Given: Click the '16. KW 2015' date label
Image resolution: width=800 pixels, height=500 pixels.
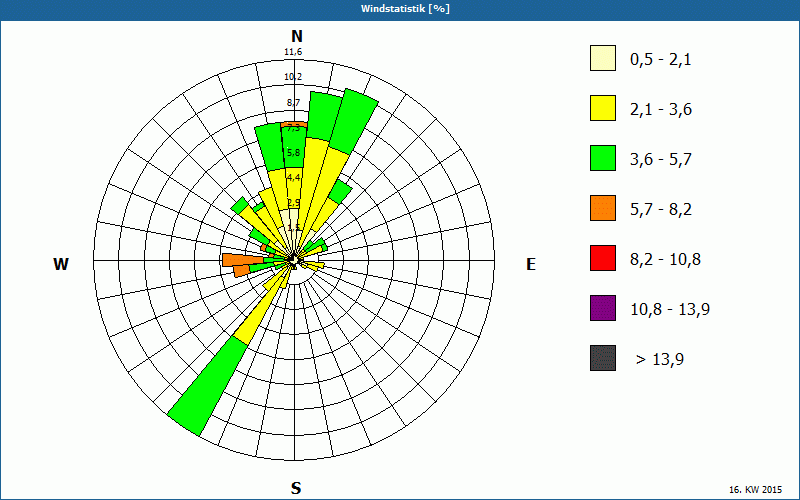Looking at the screenshot, I should point(758,490).
